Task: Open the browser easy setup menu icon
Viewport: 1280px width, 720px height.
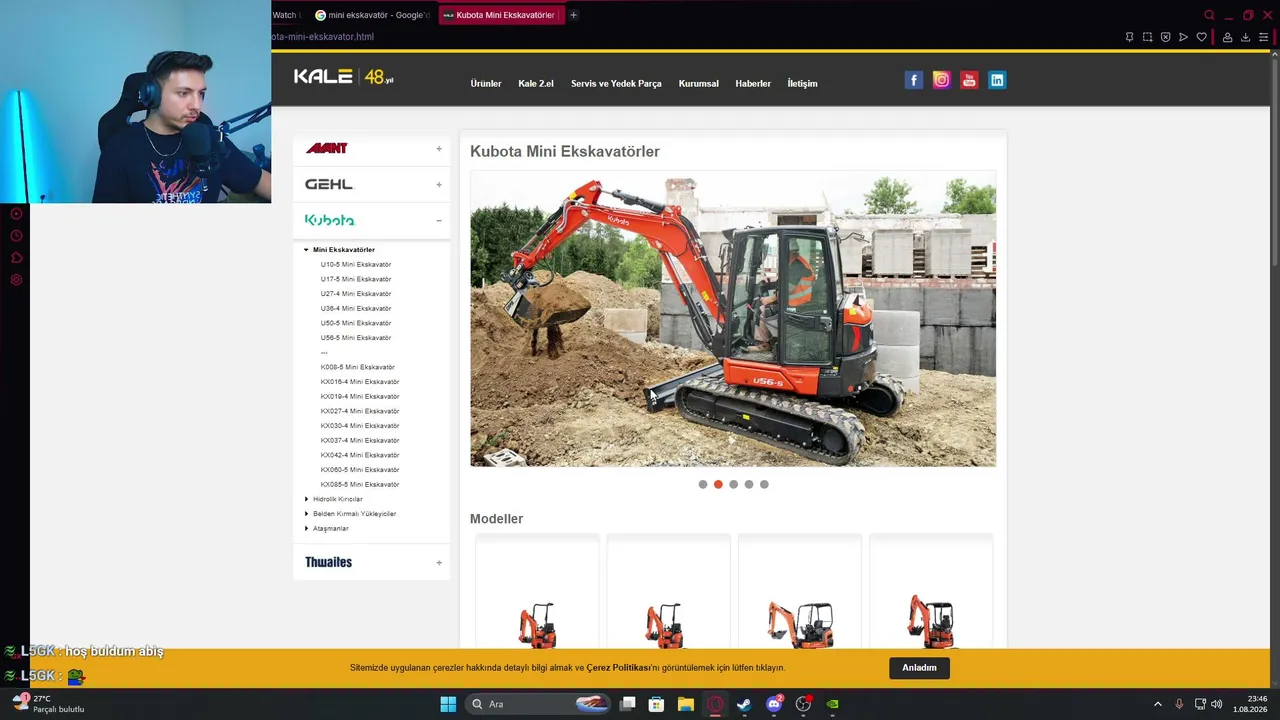Action: point(1263,37)
